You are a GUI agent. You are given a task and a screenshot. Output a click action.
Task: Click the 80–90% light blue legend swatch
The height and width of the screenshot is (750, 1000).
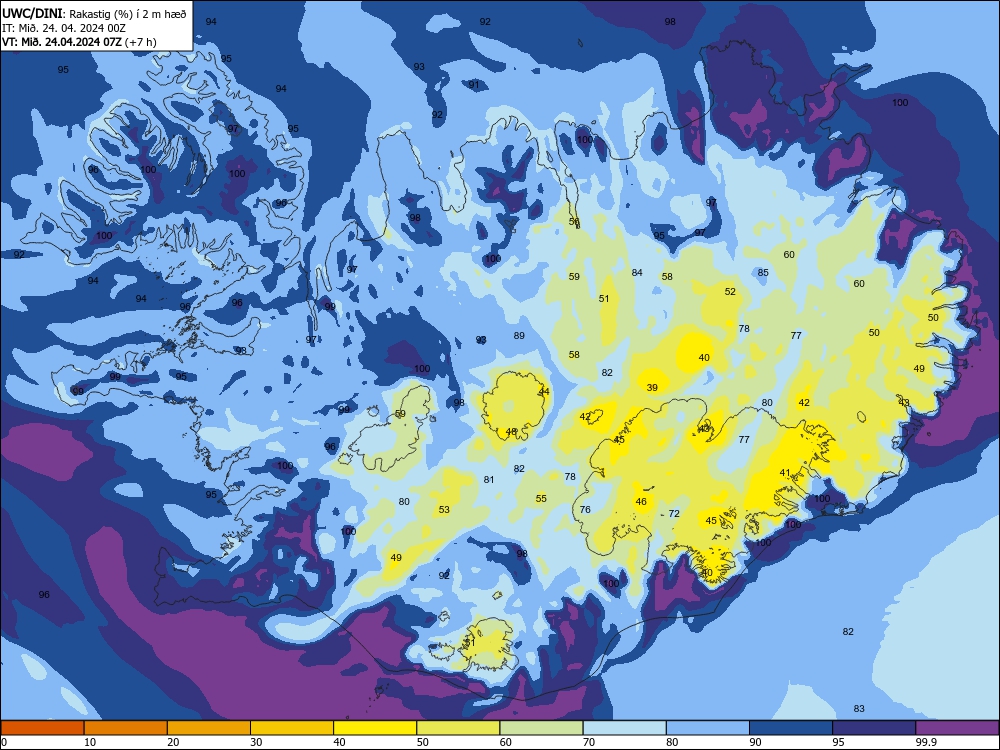(x=707, y=728)
